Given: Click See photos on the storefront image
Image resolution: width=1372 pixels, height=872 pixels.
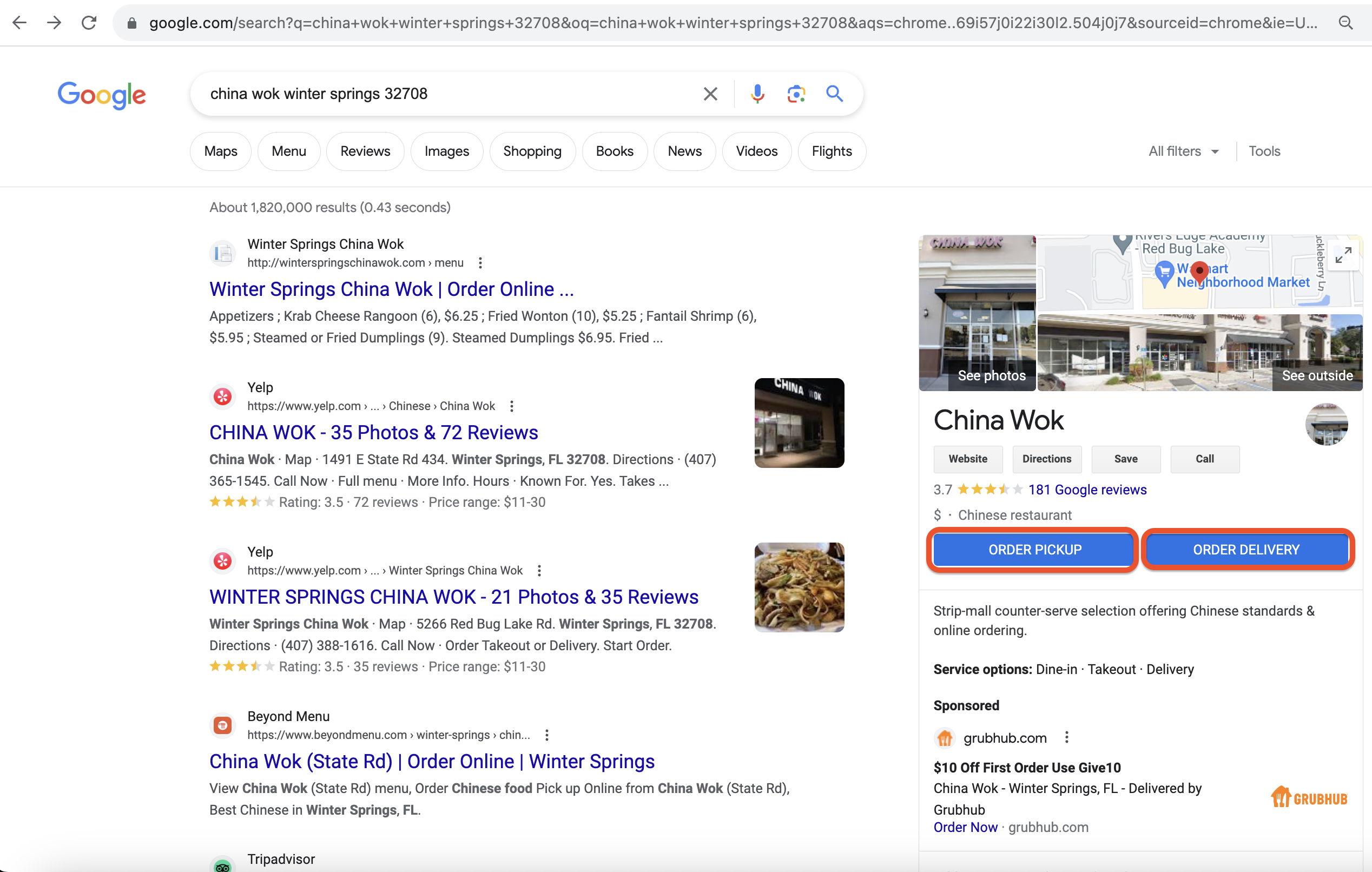Looking at the screenshot, I should (x=991, y=375).
